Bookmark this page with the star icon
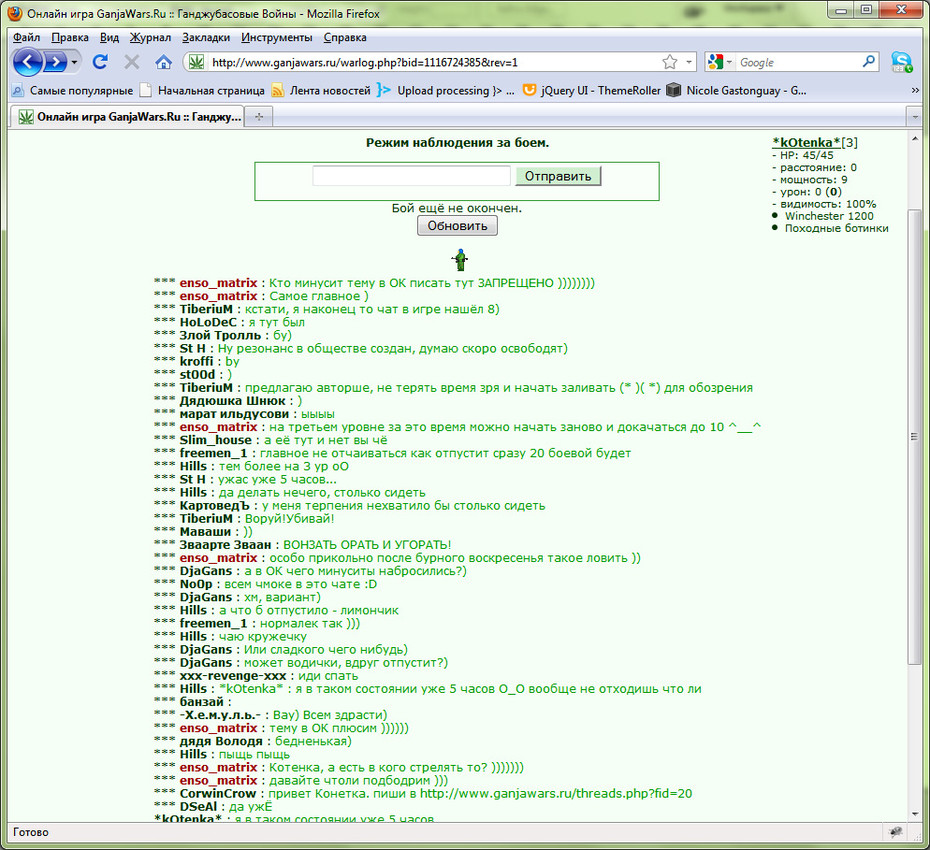 coord(670,62)
